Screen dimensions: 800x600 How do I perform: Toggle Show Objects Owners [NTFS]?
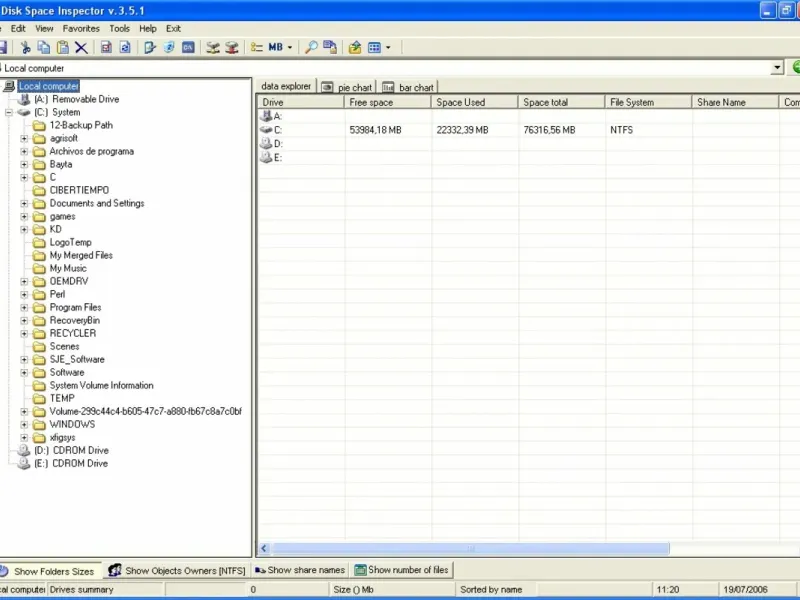[178, 570]
